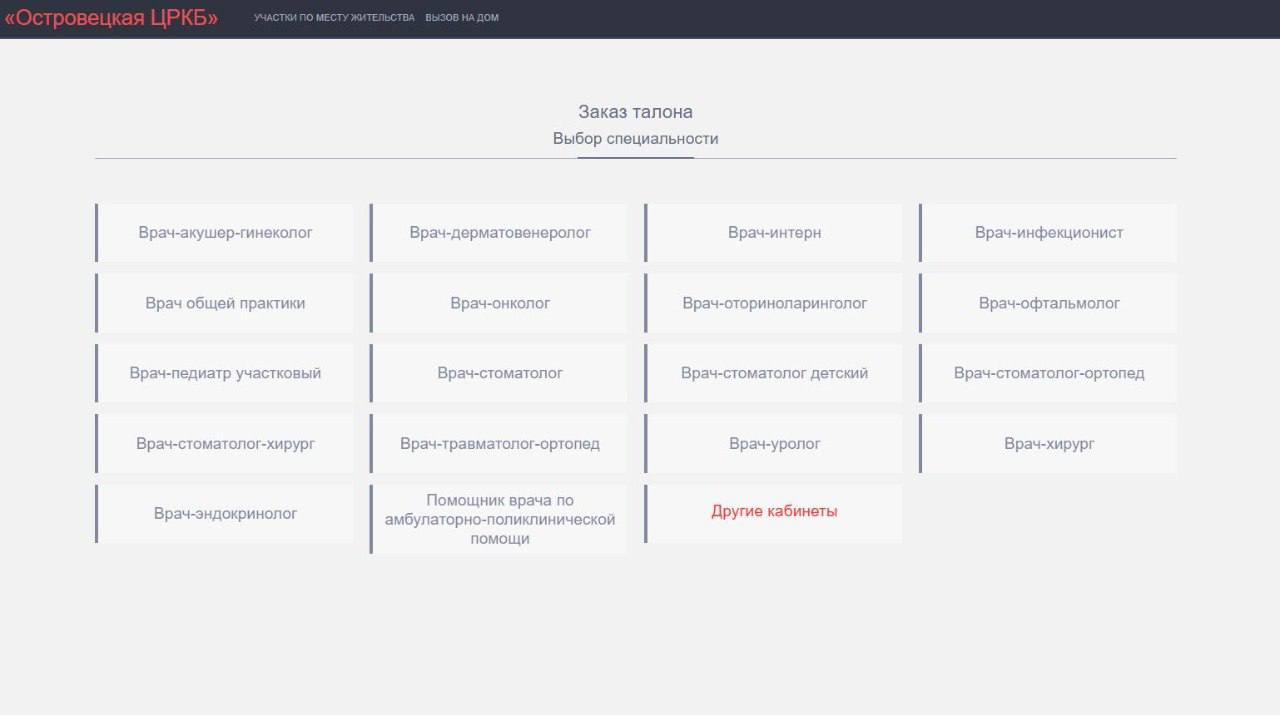The height and width of the screenshot is (715, 1280).
Task: Open the red «Другие кабинеты» link
Action: (x=774, y=511)
